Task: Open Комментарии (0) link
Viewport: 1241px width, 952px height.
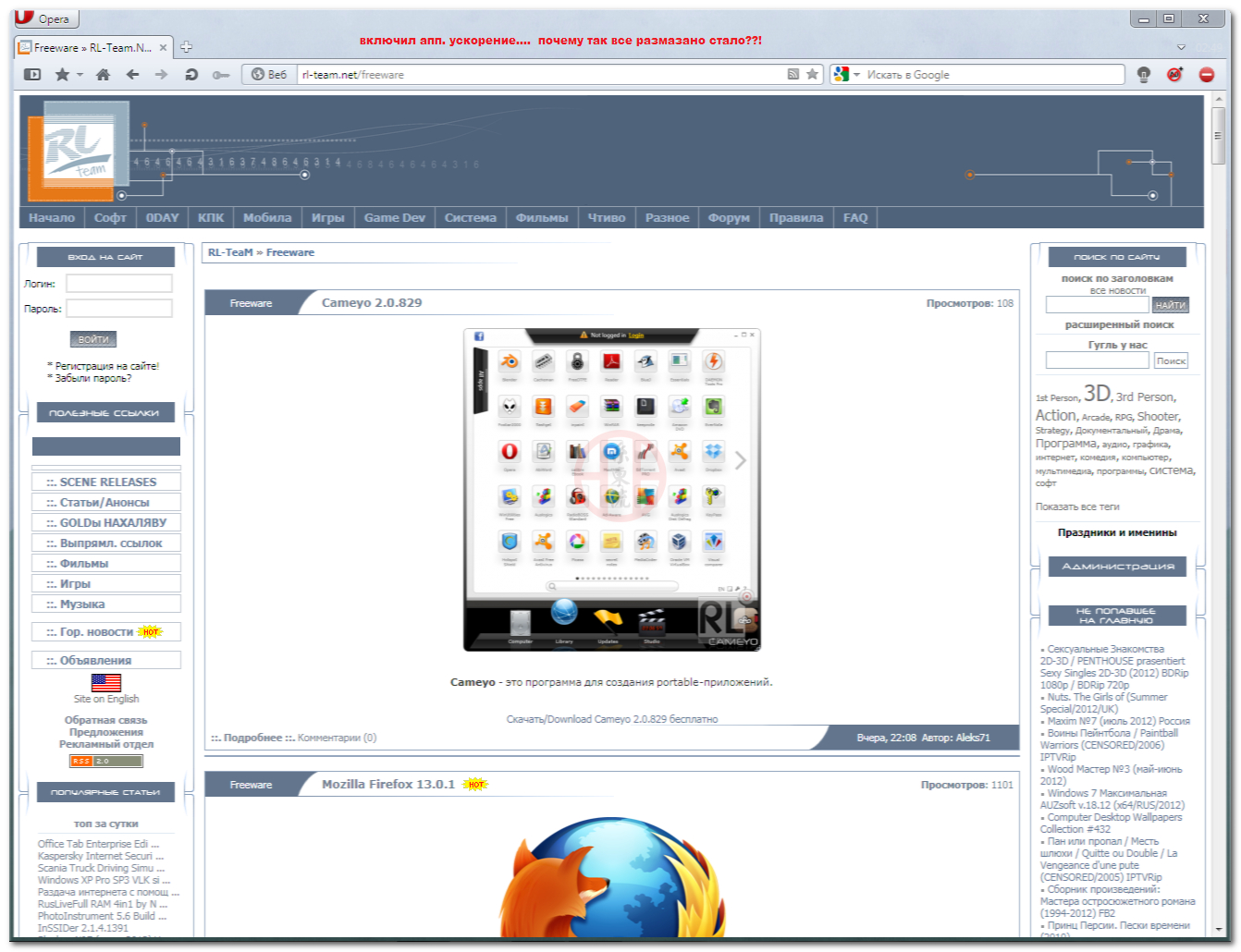Action: [338, 738]
